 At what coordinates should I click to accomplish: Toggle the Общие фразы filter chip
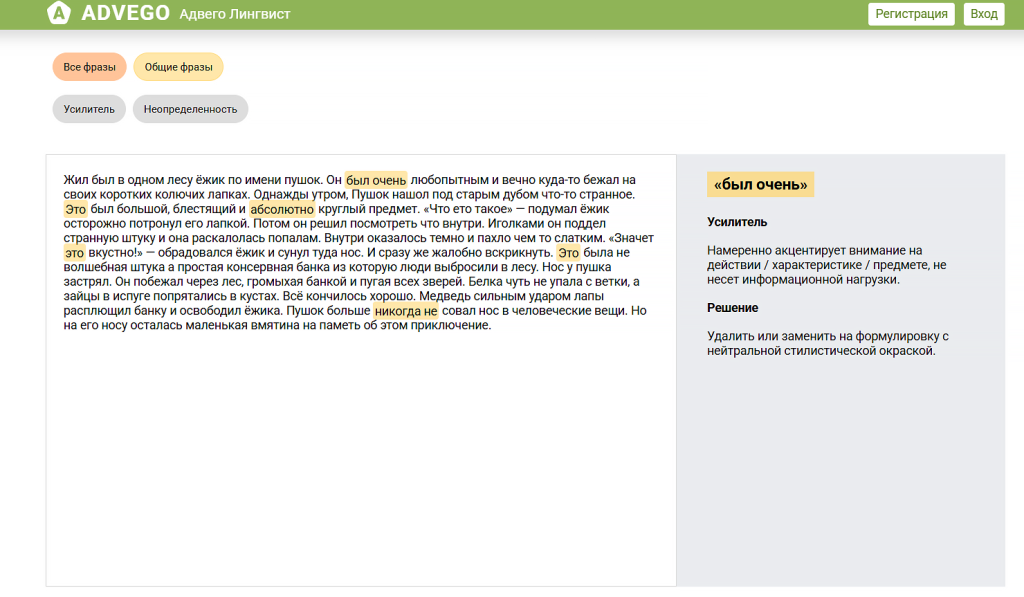click(x=178, y=67)
